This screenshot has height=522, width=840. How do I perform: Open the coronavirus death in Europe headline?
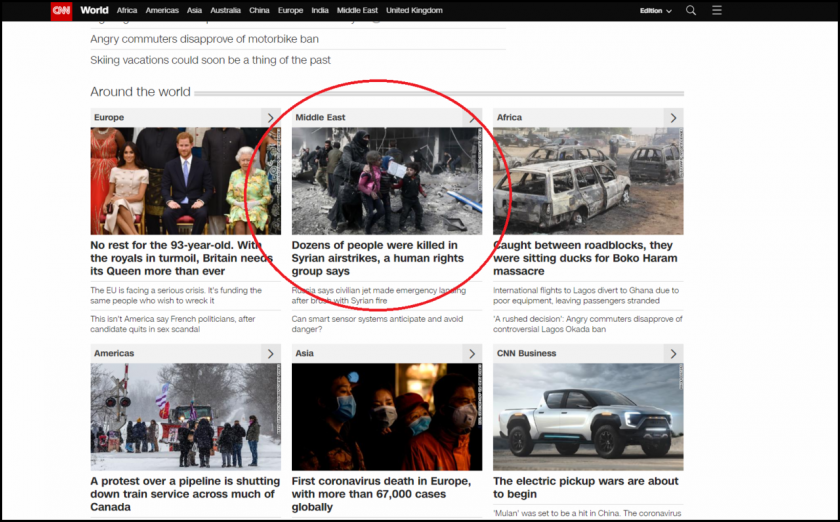click(382, 494)
